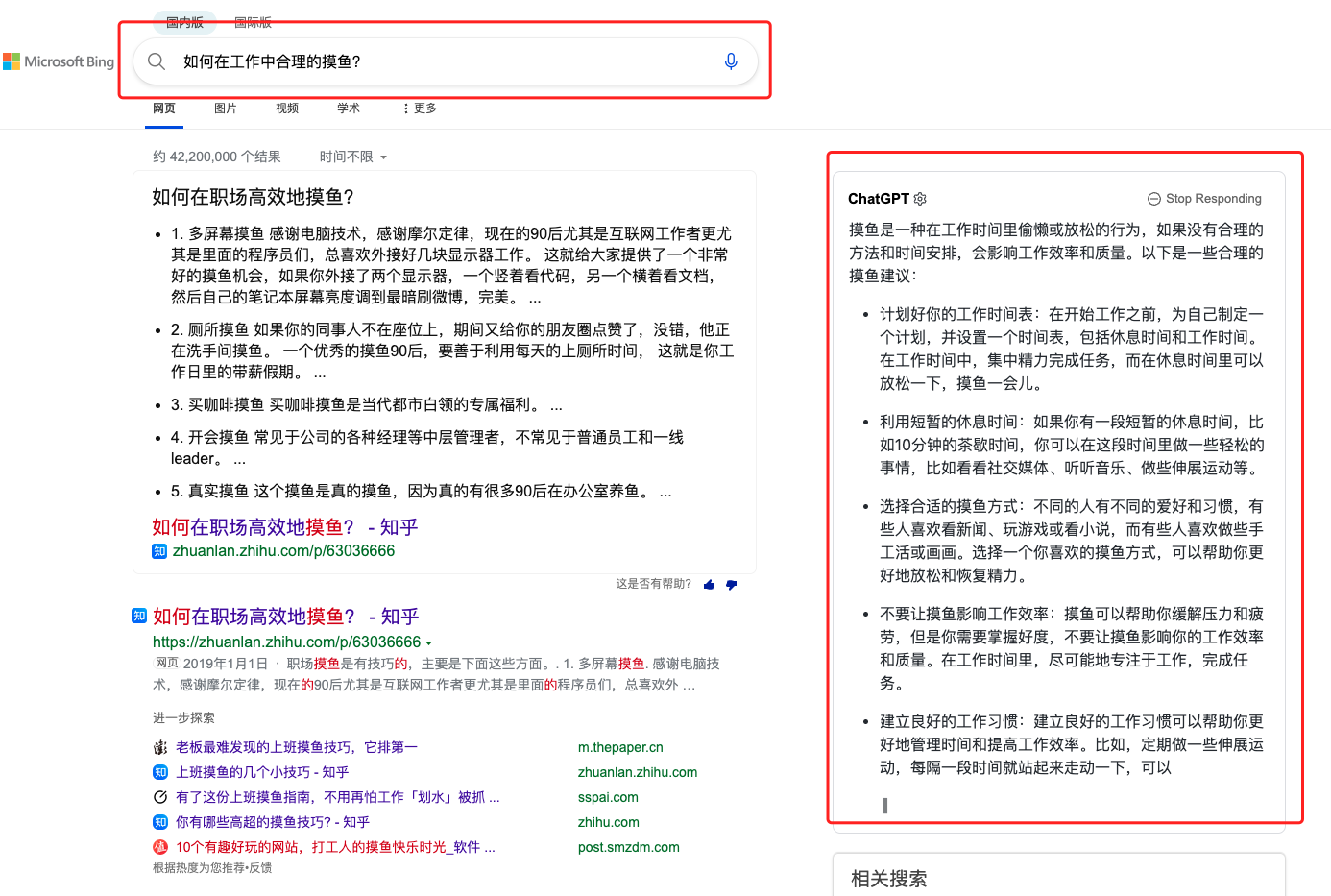Stop ChatGPT from responding

click(1205, 199)
